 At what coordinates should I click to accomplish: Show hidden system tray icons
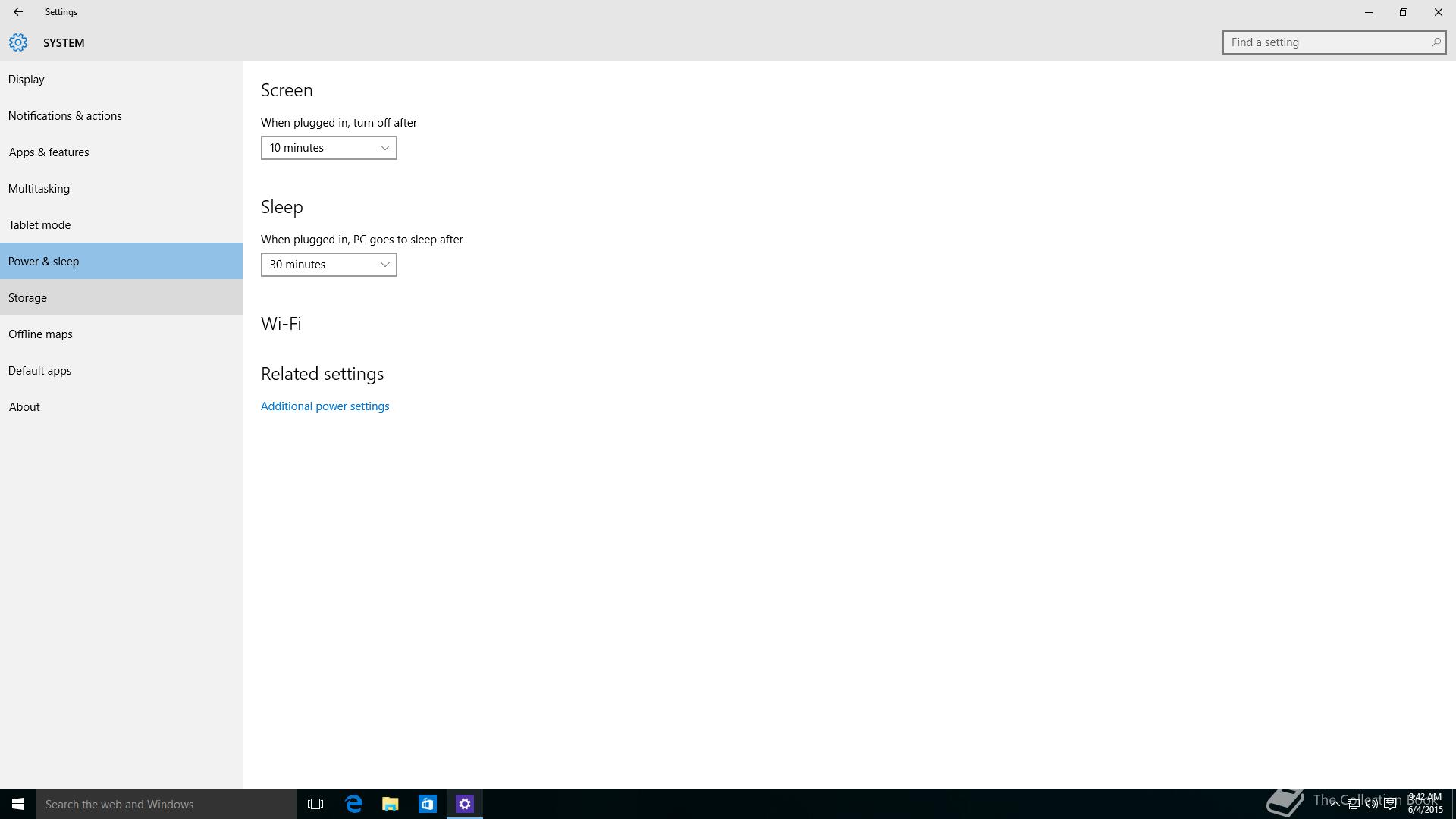click(x=1335, y=804)
